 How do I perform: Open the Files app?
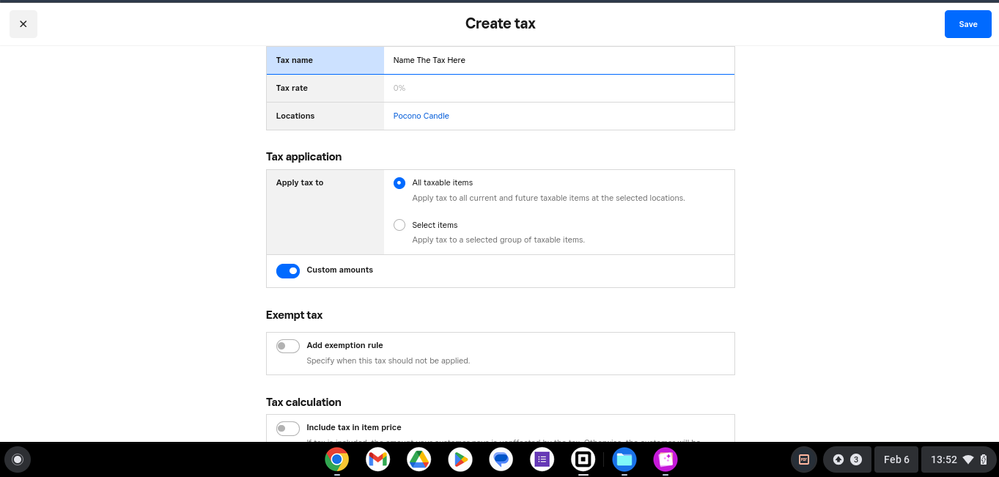coord(624,459)
